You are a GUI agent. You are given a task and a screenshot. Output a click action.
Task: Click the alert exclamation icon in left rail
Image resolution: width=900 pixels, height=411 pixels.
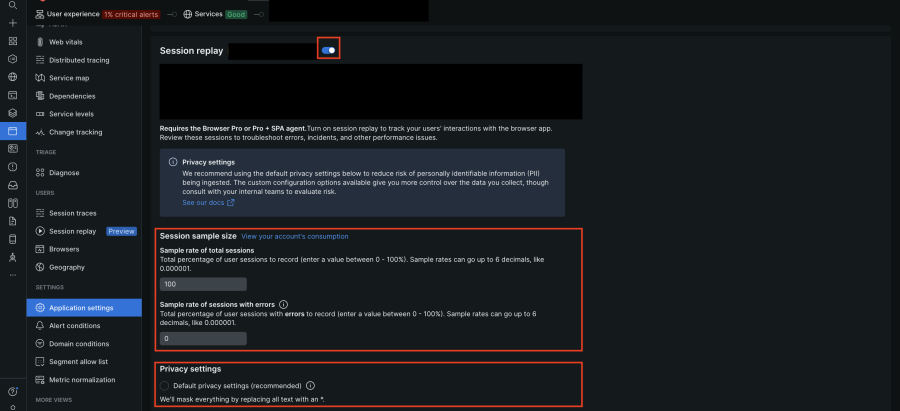[13, 167]
